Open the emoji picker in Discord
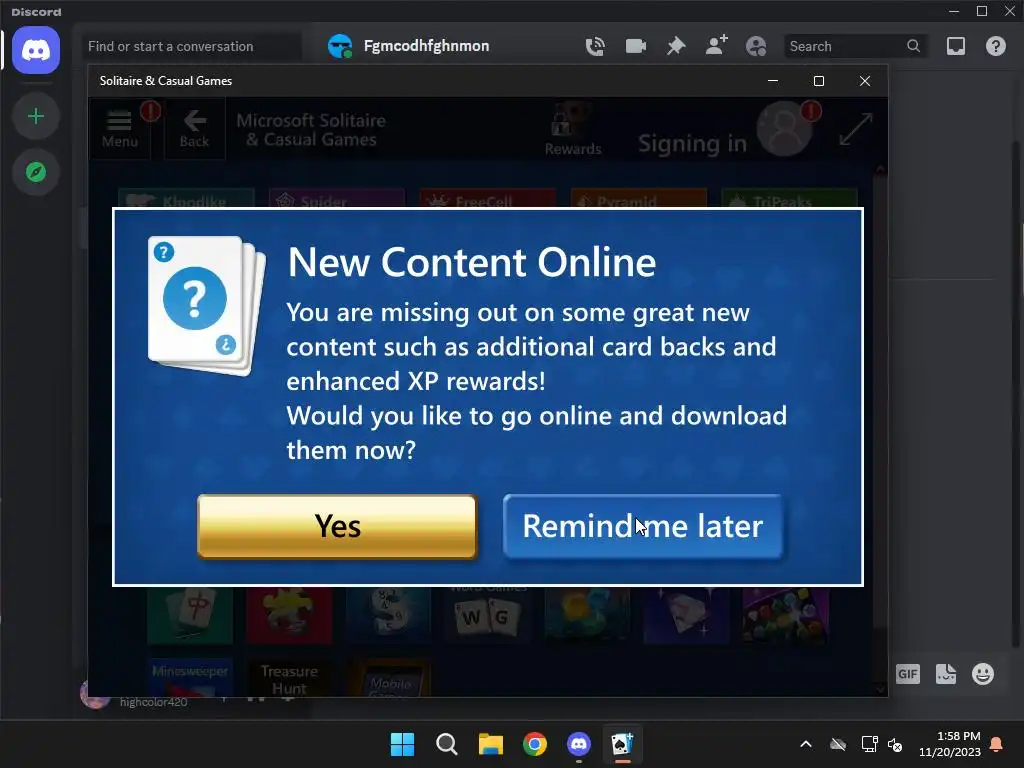This screenshot has width=1024, height=768. click(x=983, y=674)
